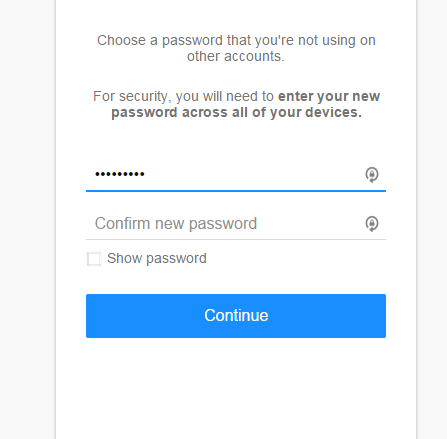This screenshot has width=447, height=439.
Task: Click the bold 'password across all of your devices.' line
Action: (236, 112)
